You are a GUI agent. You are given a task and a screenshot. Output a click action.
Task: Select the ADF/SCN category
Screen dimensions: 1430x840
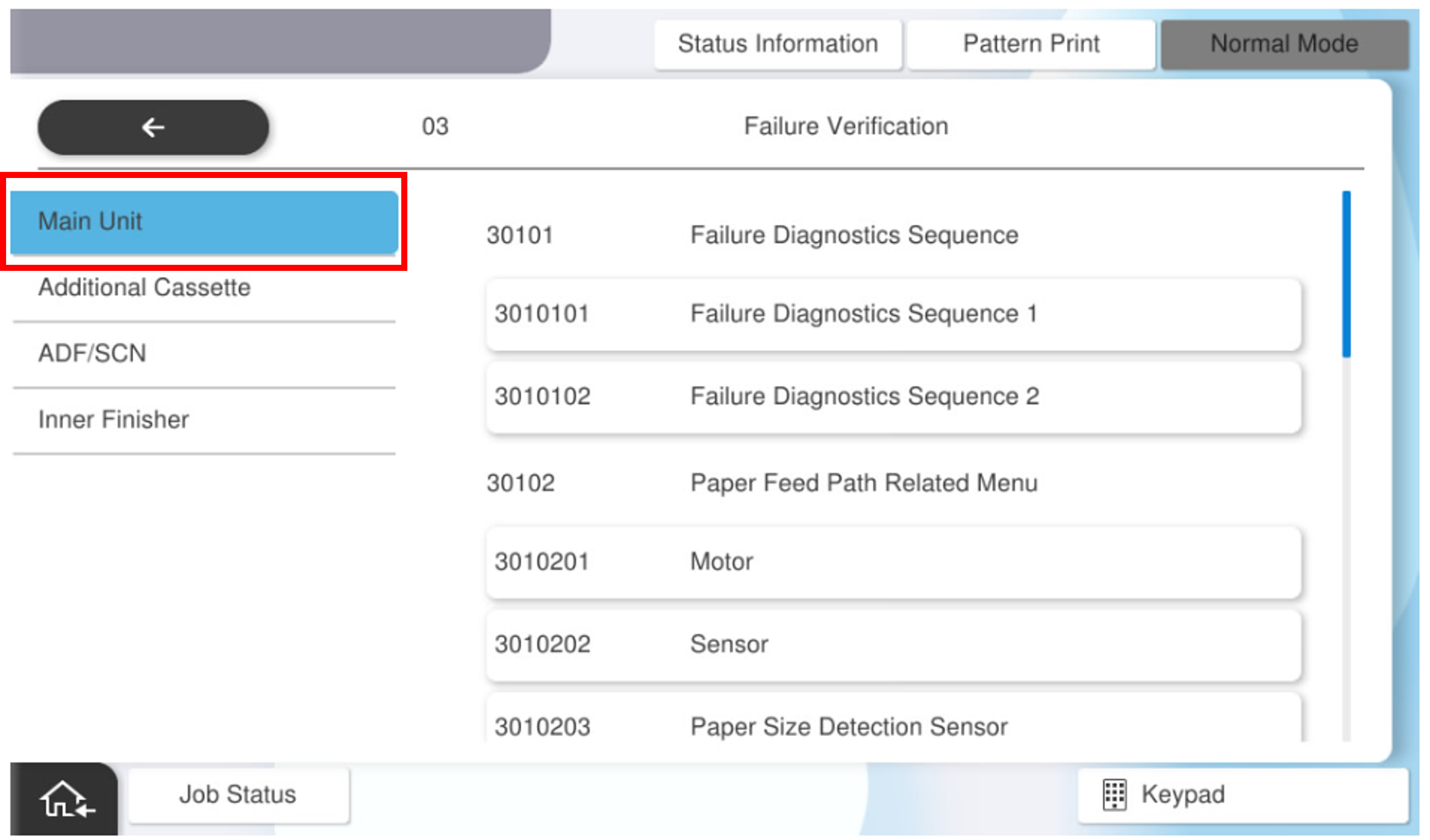pyautogui.click(x=204, y=353)
